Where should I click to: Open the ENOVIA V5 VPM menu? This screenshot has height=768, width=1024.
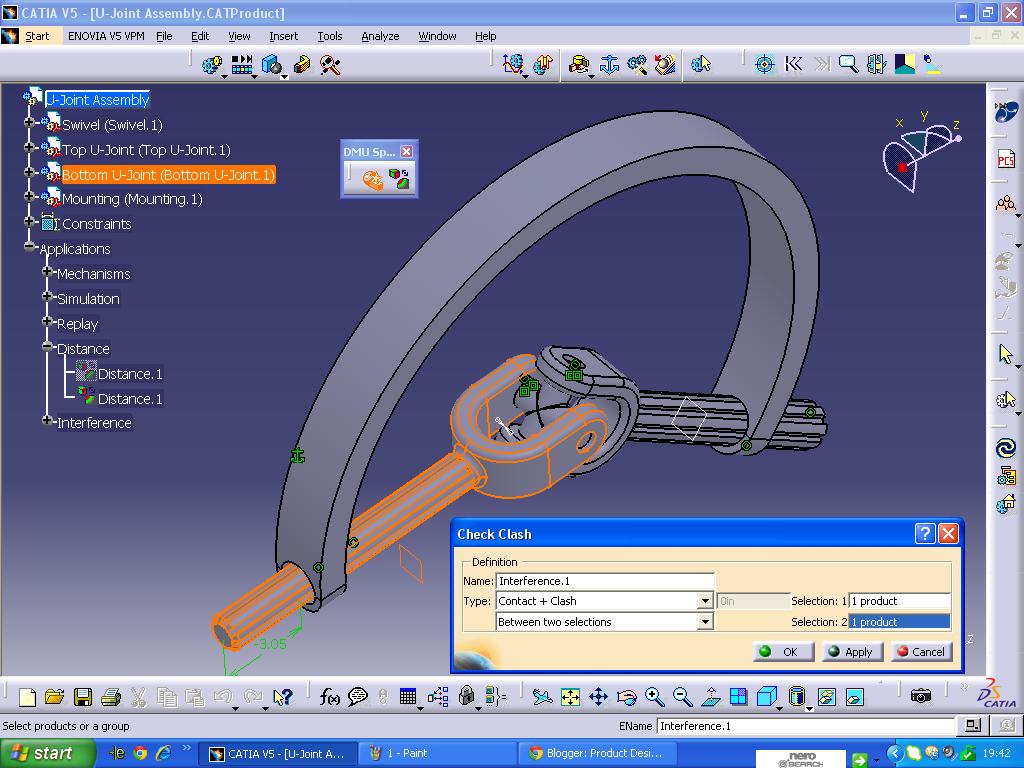(x=107, y=36)
